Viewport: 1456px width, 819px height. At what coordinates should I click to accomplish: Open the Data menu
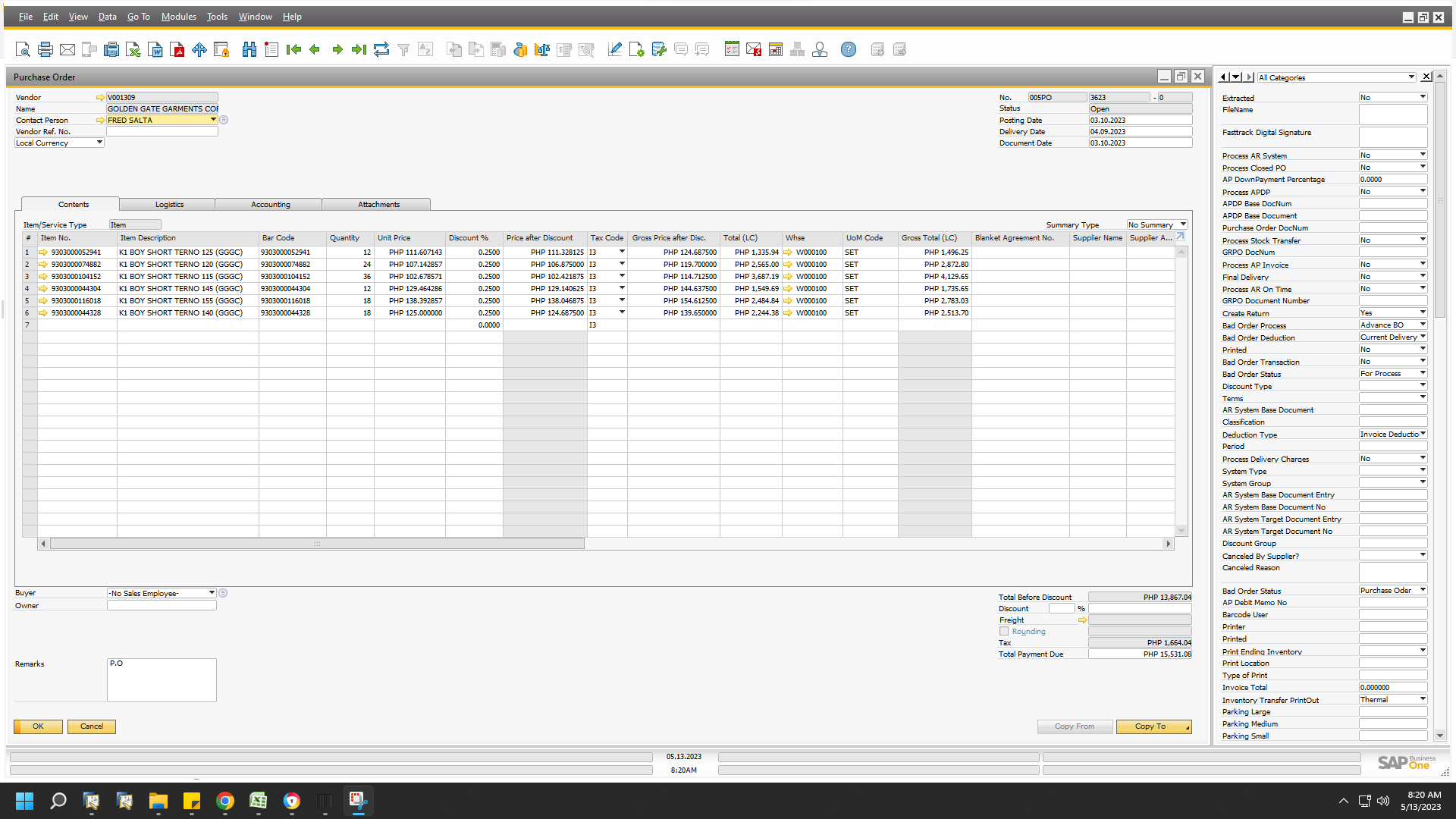[108, 17]
